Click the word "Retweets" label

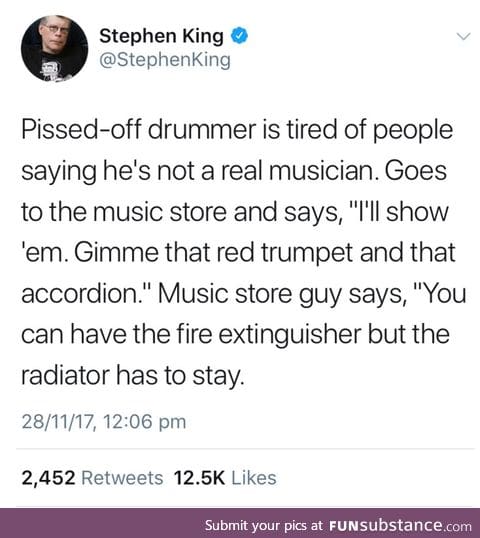click(x=122, y=478)
